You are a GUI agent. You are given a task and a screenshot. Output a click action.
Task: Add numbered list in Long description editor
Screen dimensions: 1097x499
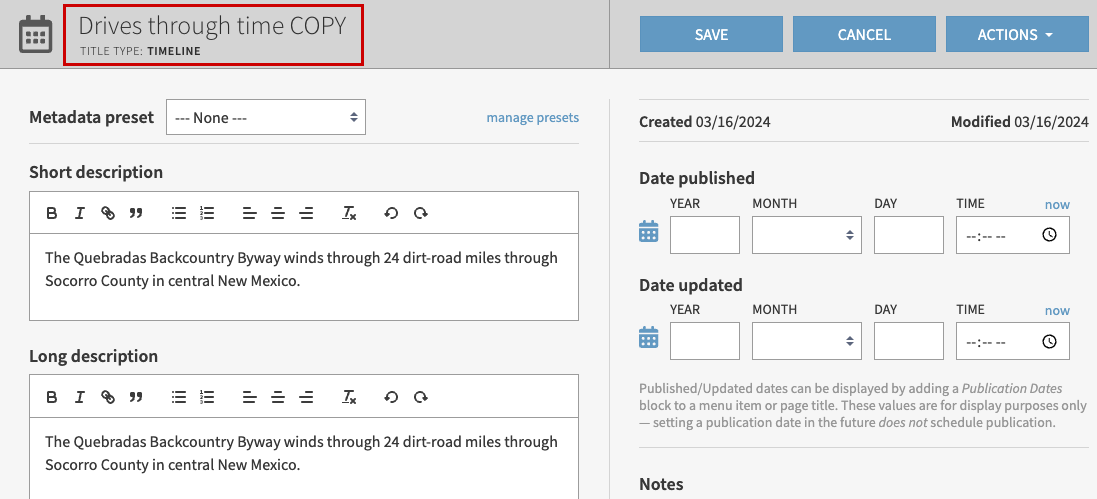[207, 398]
